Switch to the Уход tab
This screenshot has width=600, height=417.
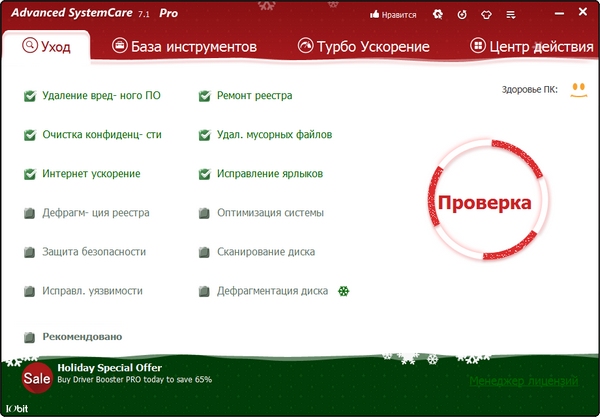[x=46, y=46]
